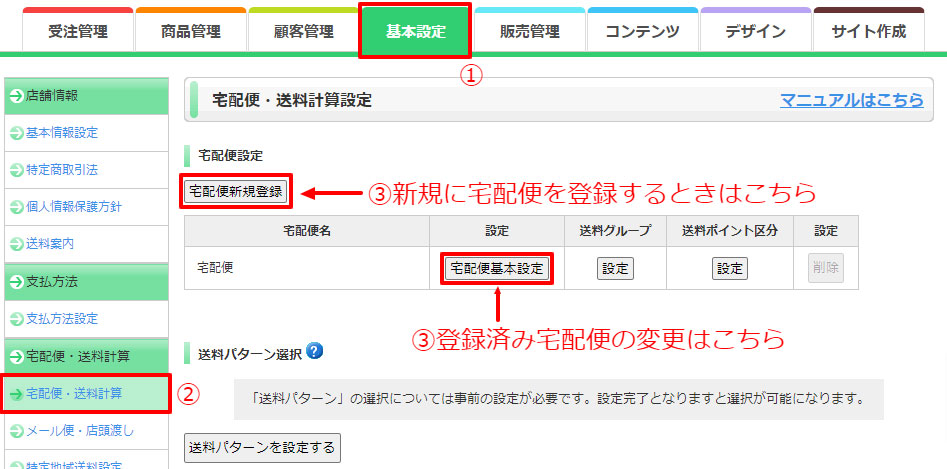
Task: Open help icon next to 送料パターン選択
Action: pos(315,351)
